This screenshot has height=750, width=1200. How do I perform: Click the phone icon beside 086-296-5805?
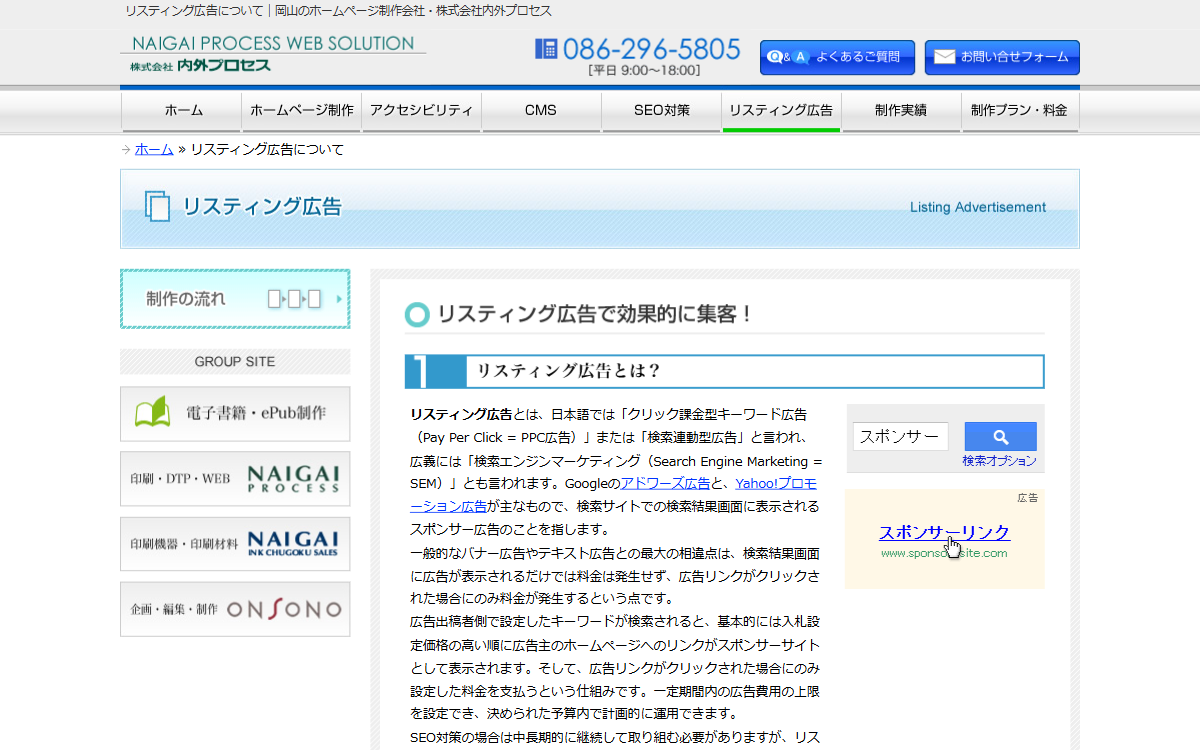546,48
